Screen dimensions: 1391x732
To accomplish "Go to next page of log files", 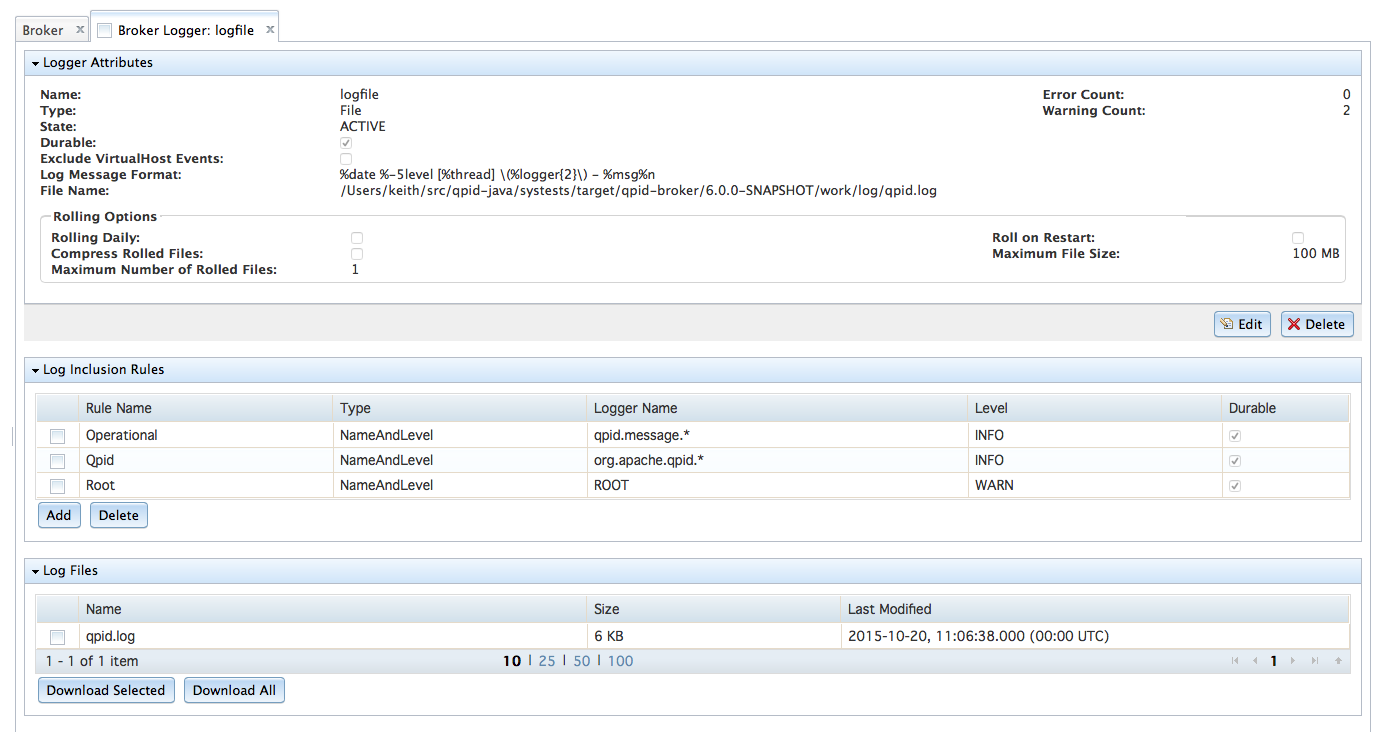I will pos(1293,661).
